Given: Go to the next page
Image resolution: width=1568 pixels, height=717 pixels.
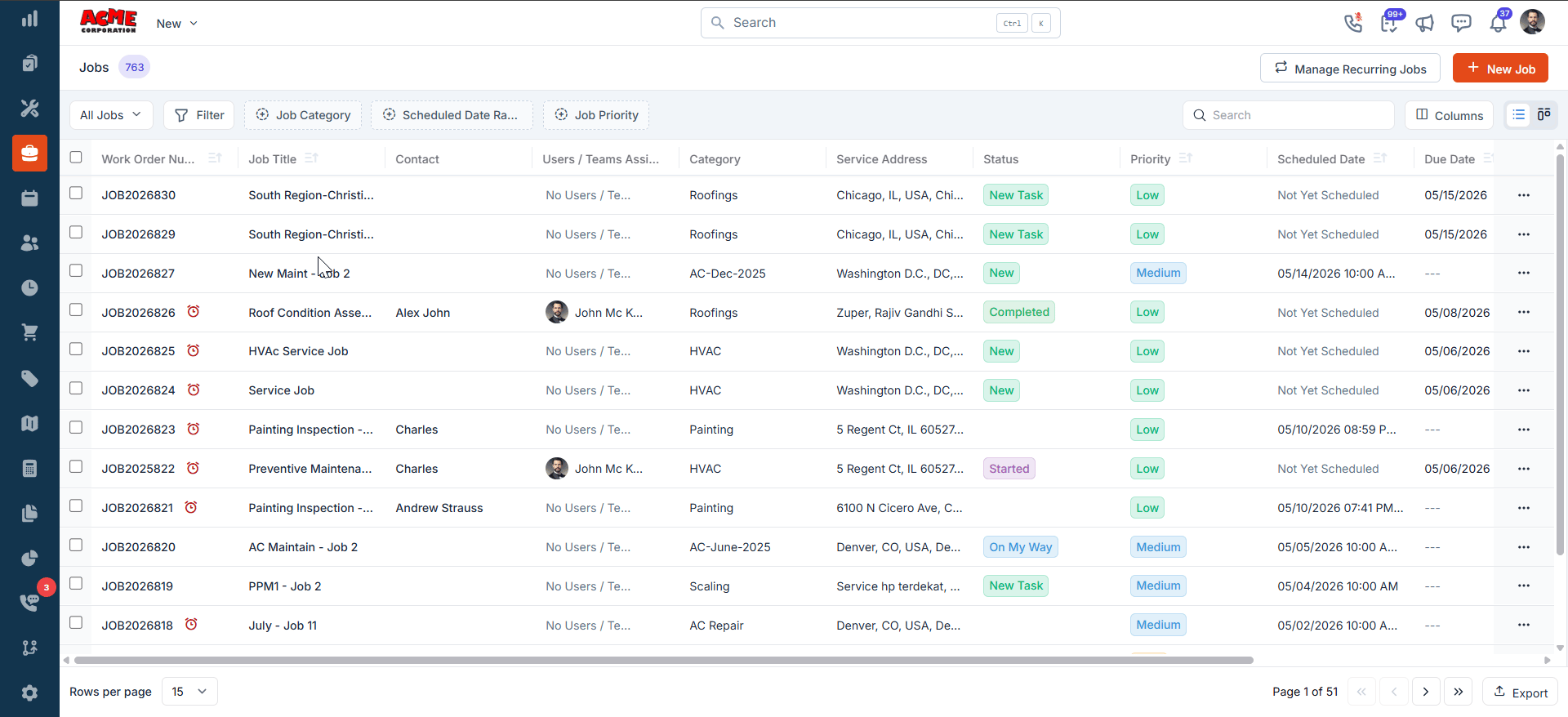Looking at the screenshot, I should (x=1426, y=692).
